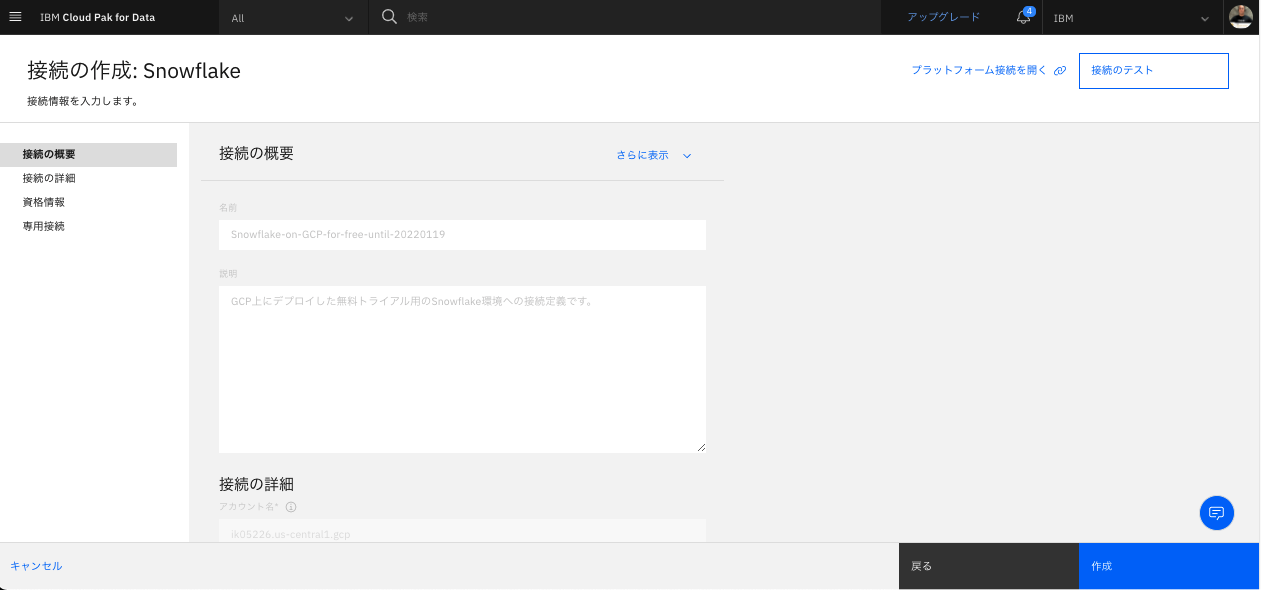Image resolution: width=1261 pixels, height=590 pixels.
Task: Click the アカウント名 input field
Action: (x=462, y=531)
